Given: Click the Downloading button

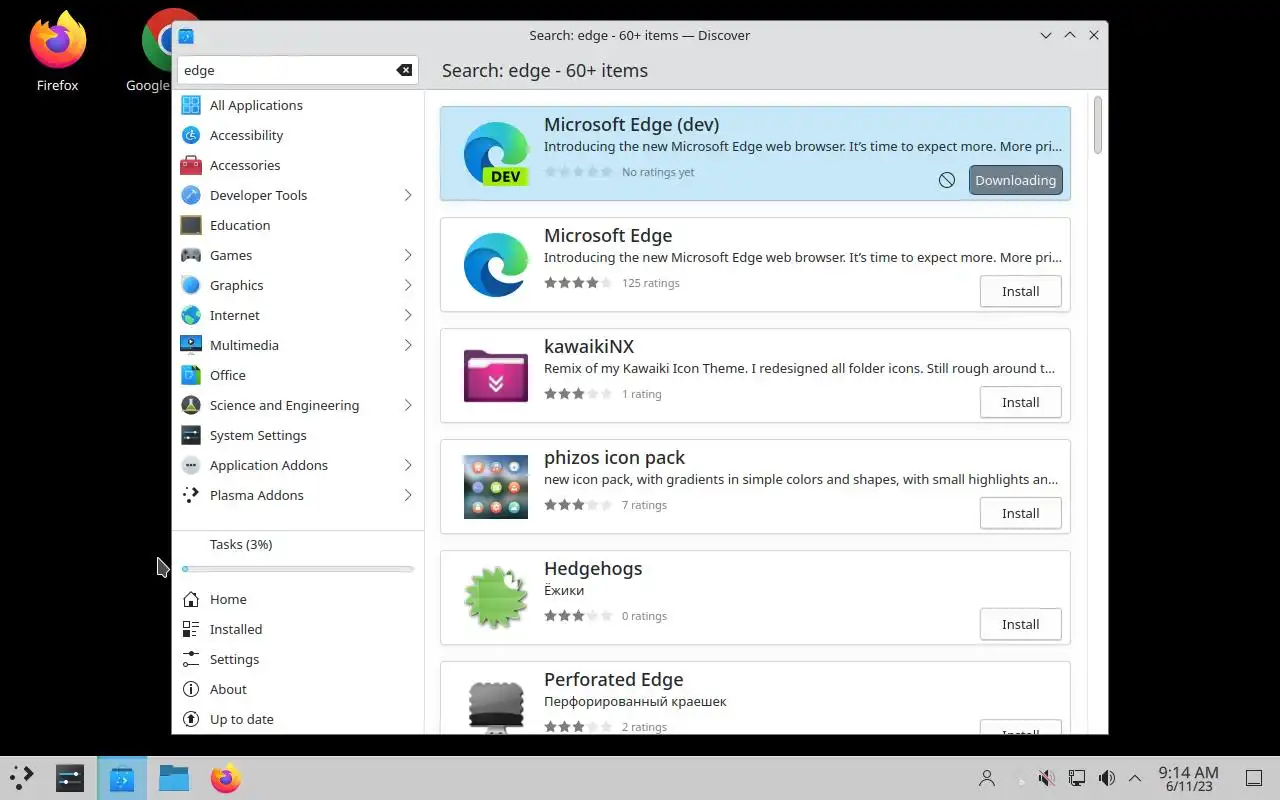Looking at the screenshot, I should pos(1015,180).
